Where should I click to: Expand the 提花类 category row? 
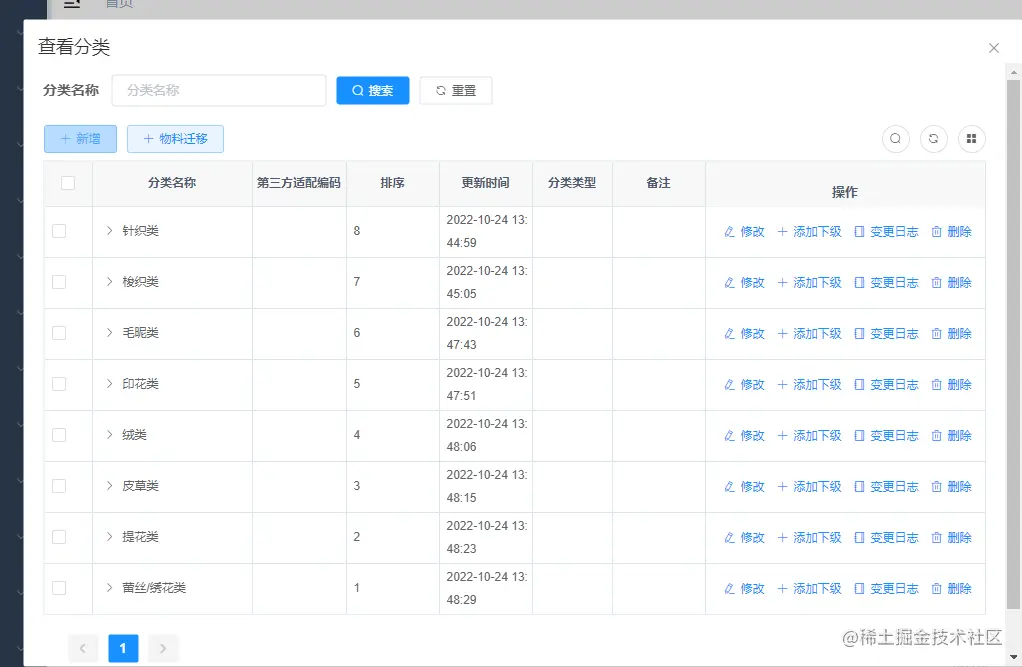coord(110,537)
